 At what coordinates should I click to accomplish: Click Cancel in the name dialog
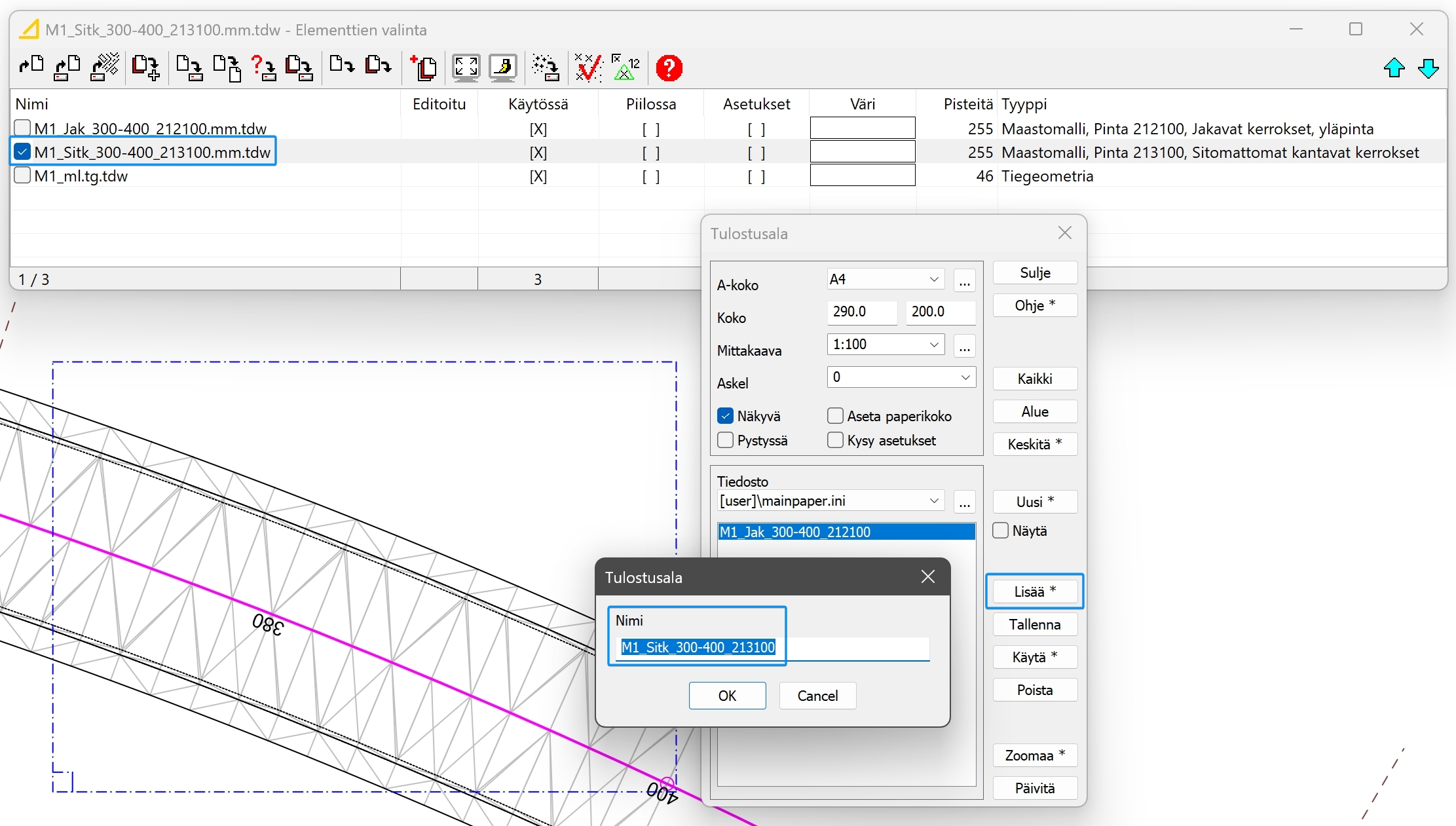[817, 696]
